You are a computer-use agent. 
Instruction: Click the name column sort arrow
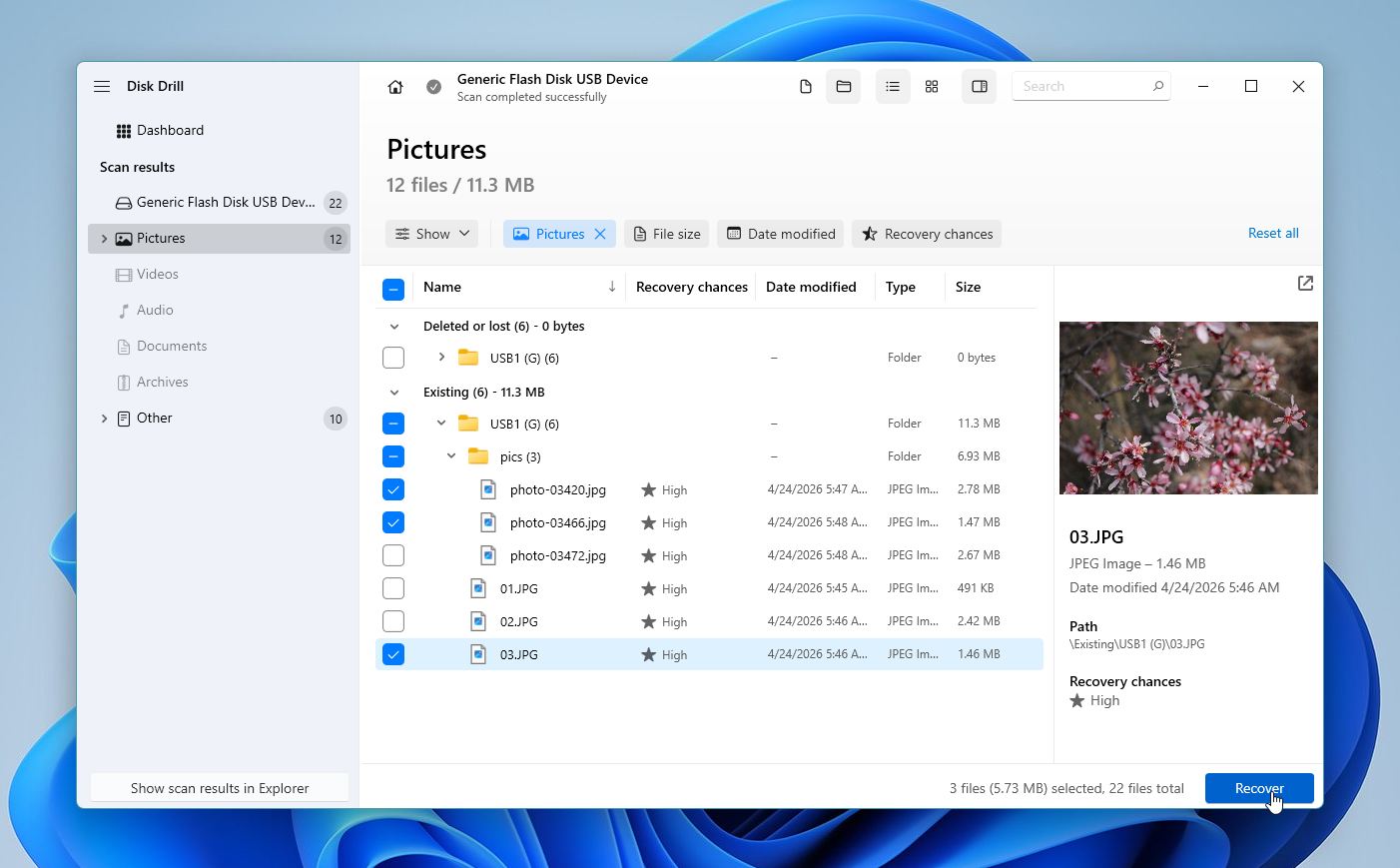[x=612, y=287]
